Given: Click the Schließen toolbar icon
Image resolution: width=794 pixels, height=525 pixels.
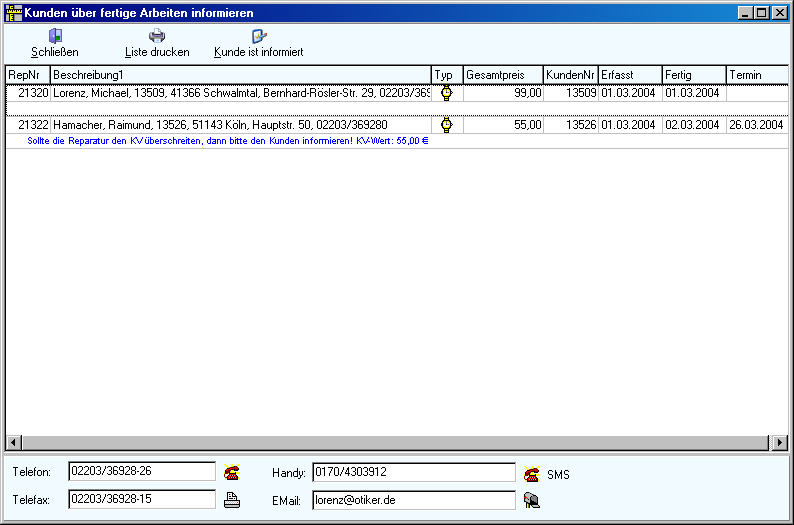Looking at the screenshot, I should point(55,36).
